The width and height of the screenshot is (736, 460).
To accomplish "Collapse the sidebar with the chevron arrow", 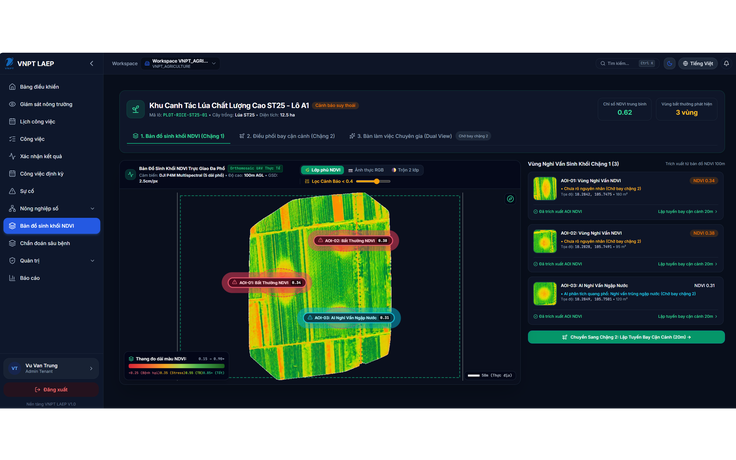I will 92,63.
